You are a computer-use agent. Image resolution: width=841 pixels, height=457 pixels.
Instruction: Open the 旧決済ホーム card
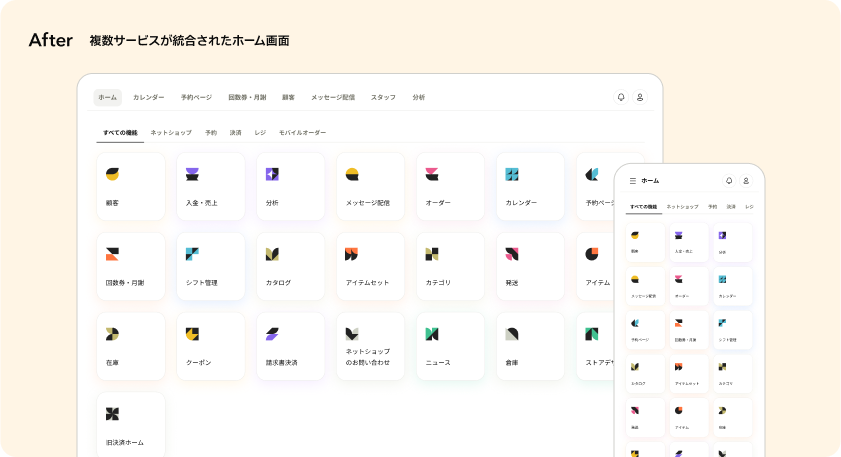(x=130, y=426)
